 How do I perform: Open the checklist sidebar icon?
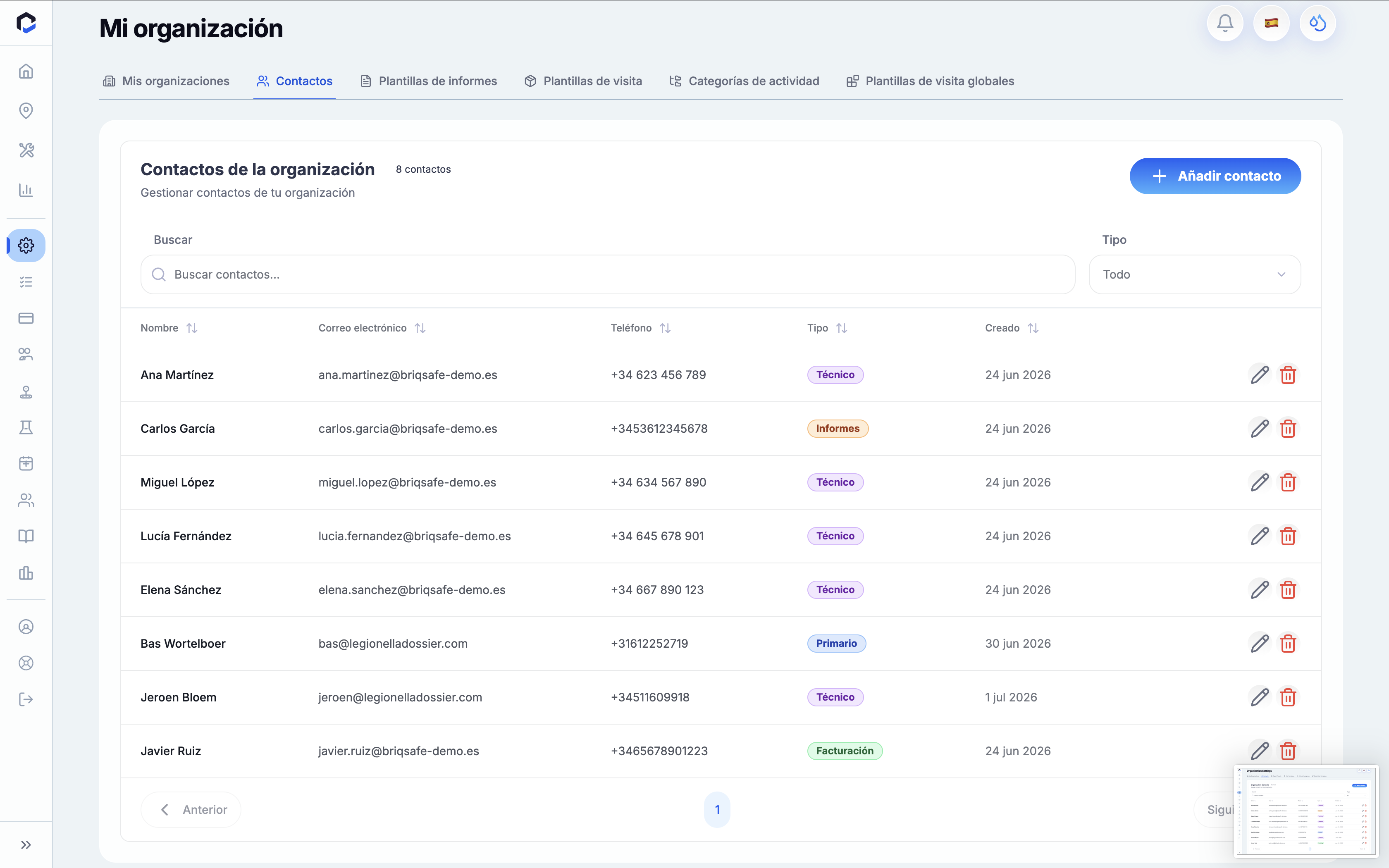[x=26, y=282]
